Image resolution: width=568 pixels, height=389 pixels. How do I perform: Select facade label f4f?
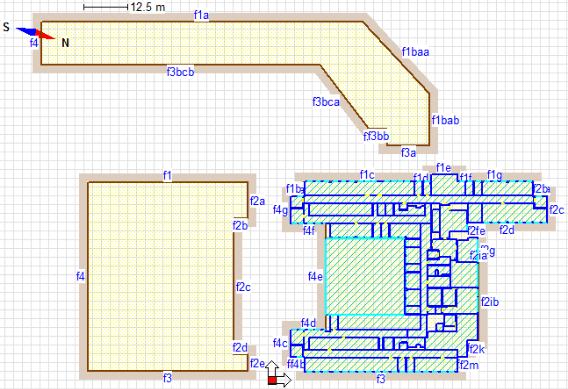(308, 230)
